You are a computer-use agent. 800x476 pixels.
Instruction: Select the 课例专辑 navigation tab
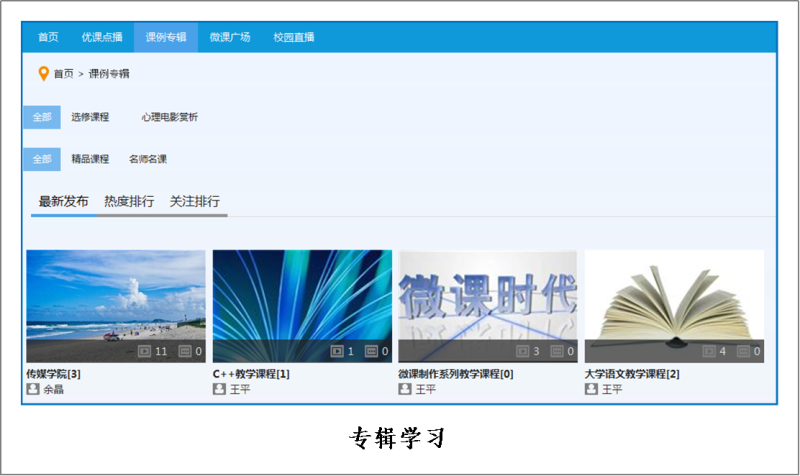point(166,37)
